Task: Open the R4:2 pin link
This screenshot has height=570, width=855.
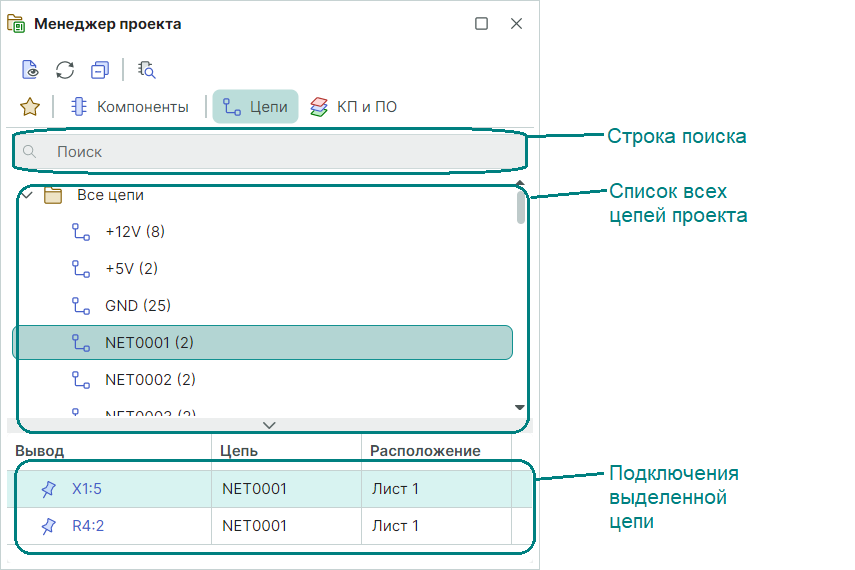Action: [88, 526]
